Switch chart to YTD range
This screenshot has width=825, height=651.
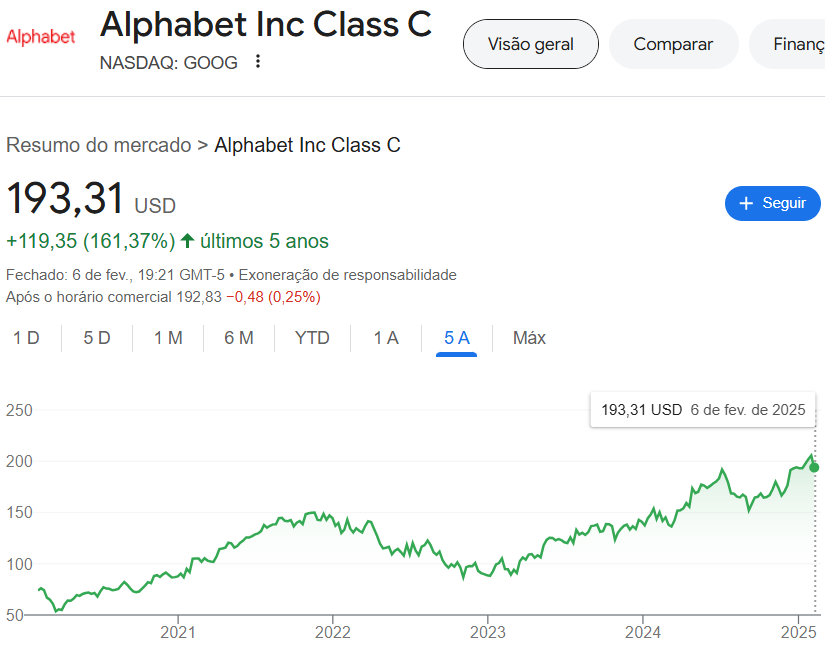[x=312, y=338]
